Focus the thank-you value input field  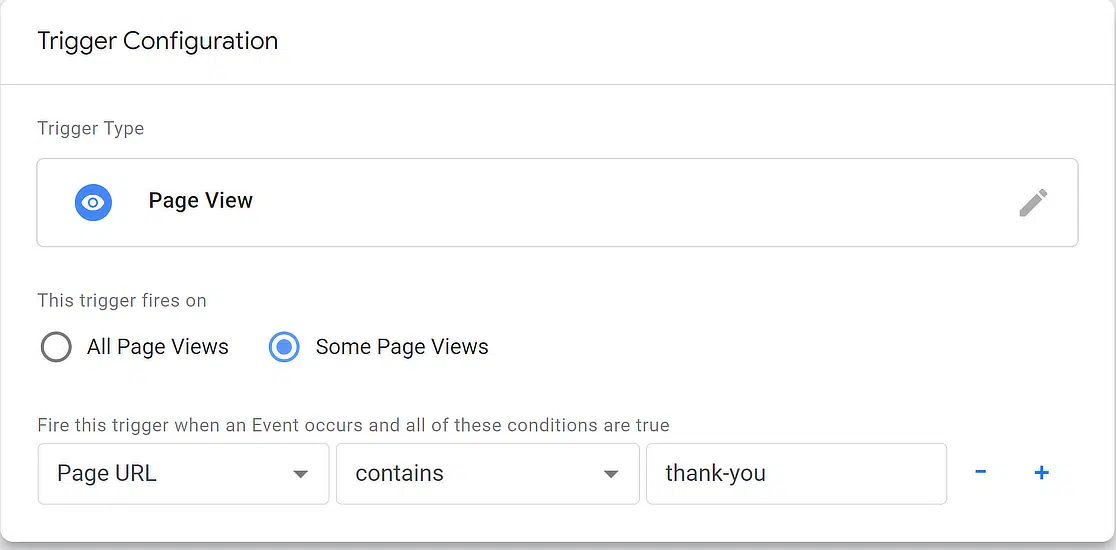[x=796, y=474]
